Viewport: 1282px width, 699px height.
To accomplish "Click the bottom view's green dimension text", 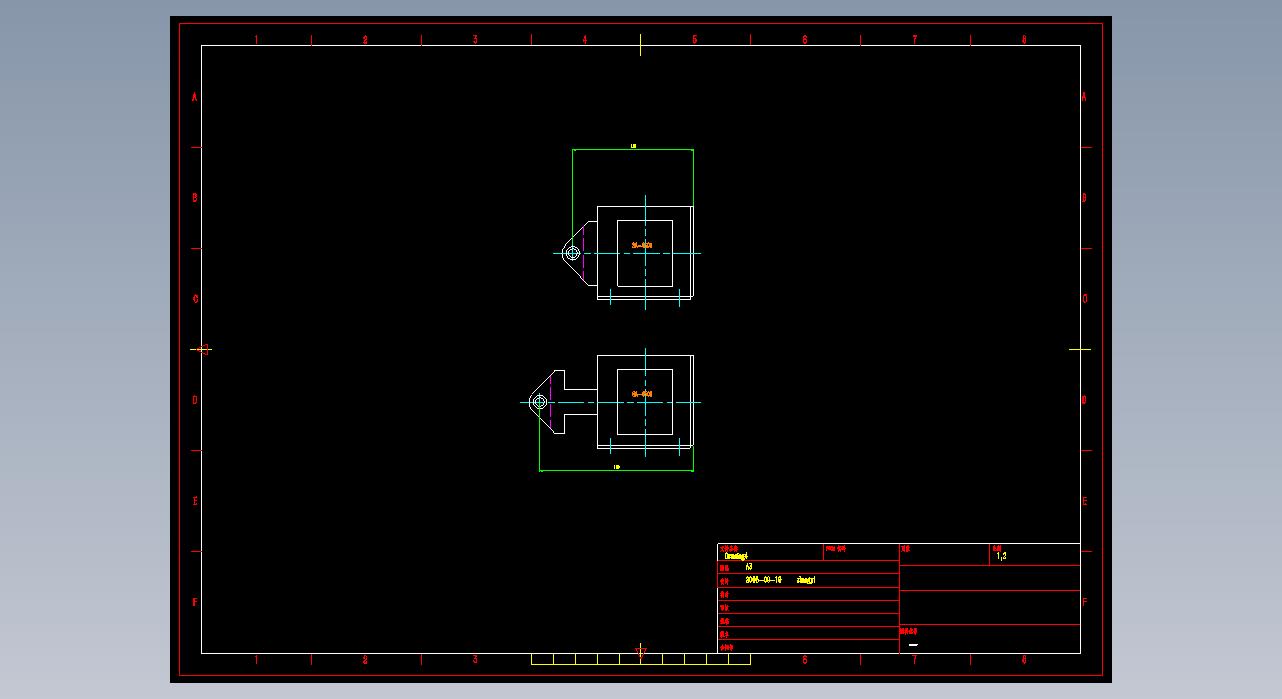I will (x=616, y=467).
